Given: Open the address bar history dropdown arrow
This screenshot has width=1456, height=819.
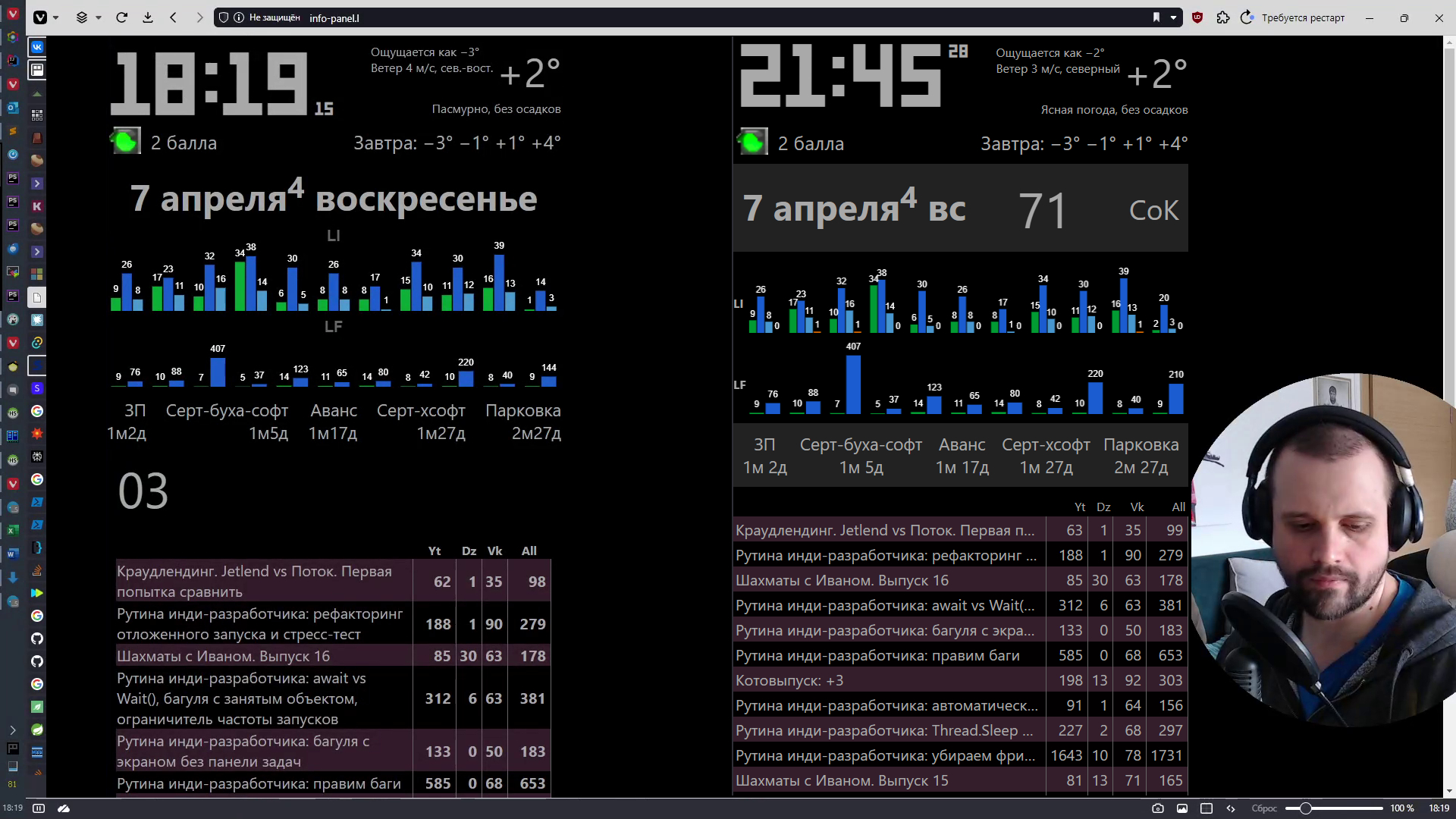Looking at the screenshot, I should point(1173,17).
